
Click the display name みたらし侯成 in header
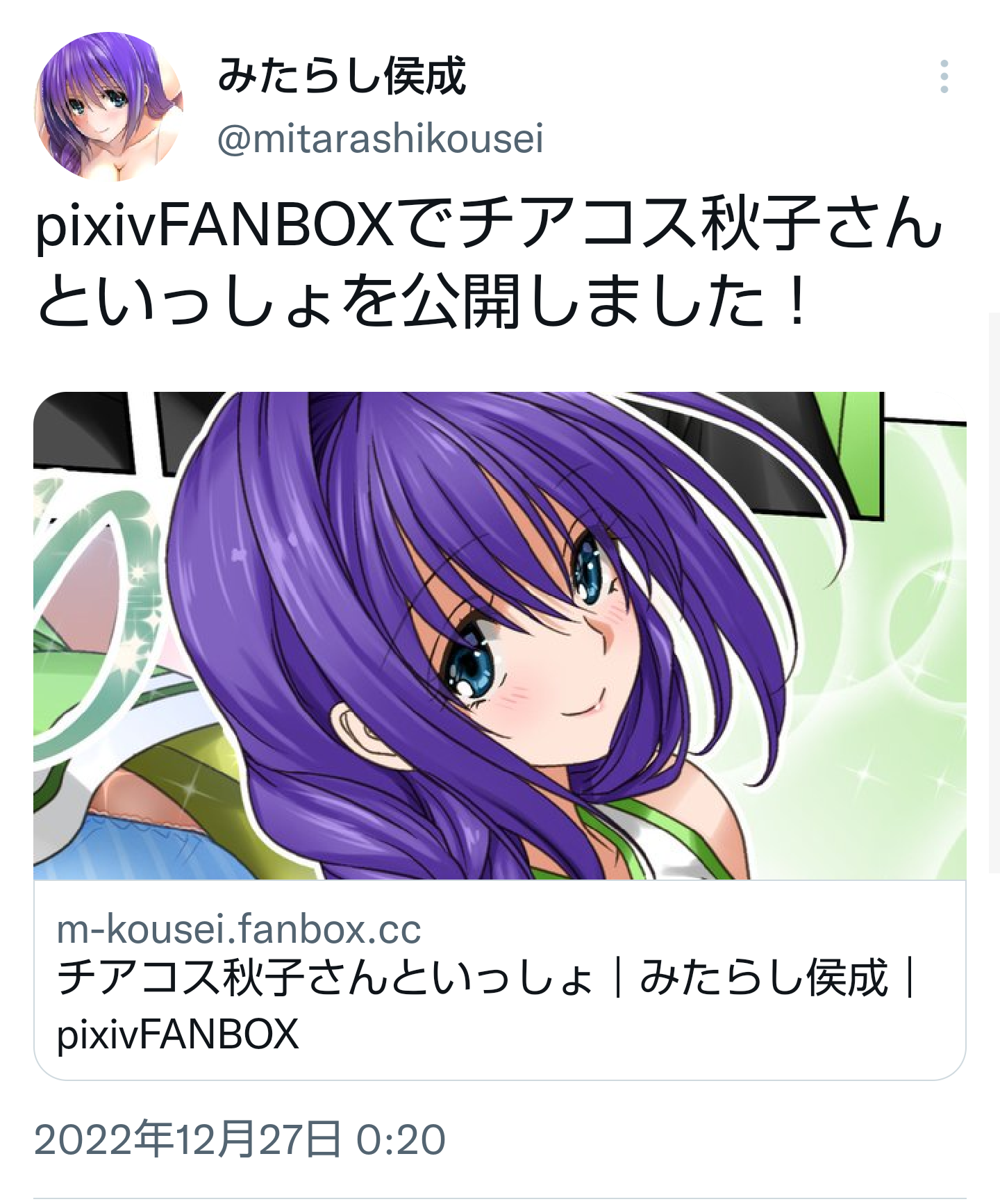[342, 76]
